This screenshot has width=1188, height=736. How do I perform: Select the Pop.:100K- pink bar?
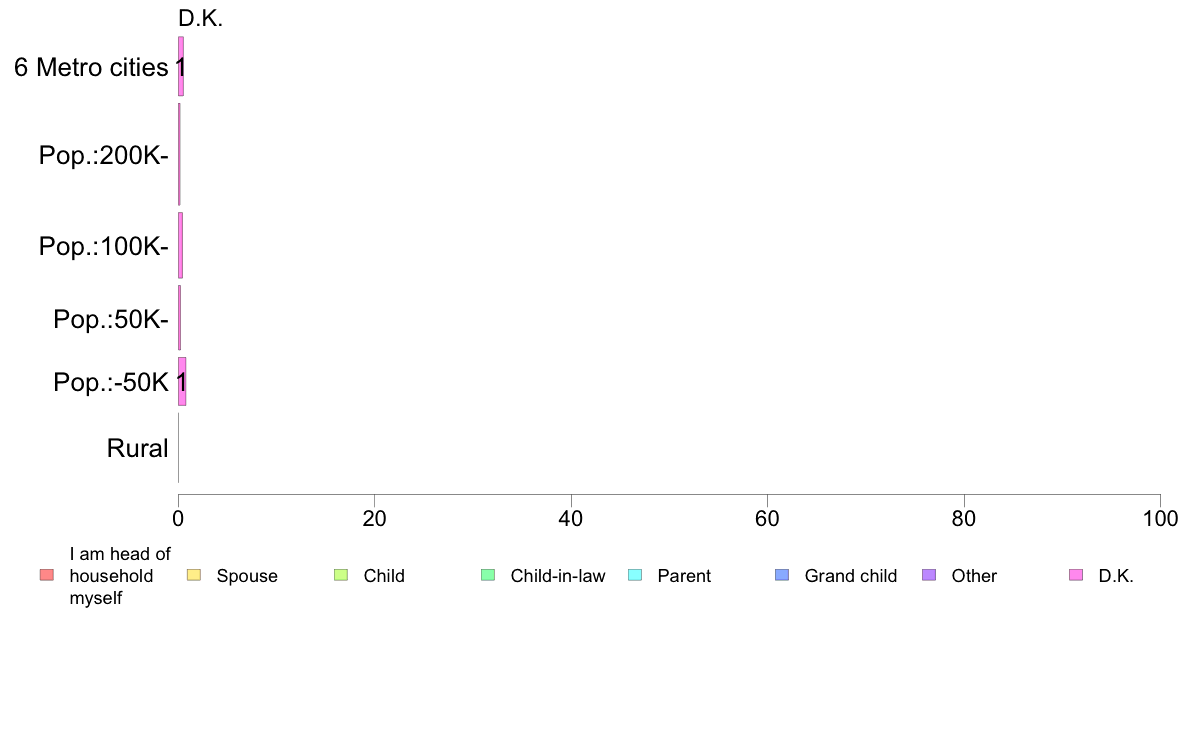coord(180,246)
